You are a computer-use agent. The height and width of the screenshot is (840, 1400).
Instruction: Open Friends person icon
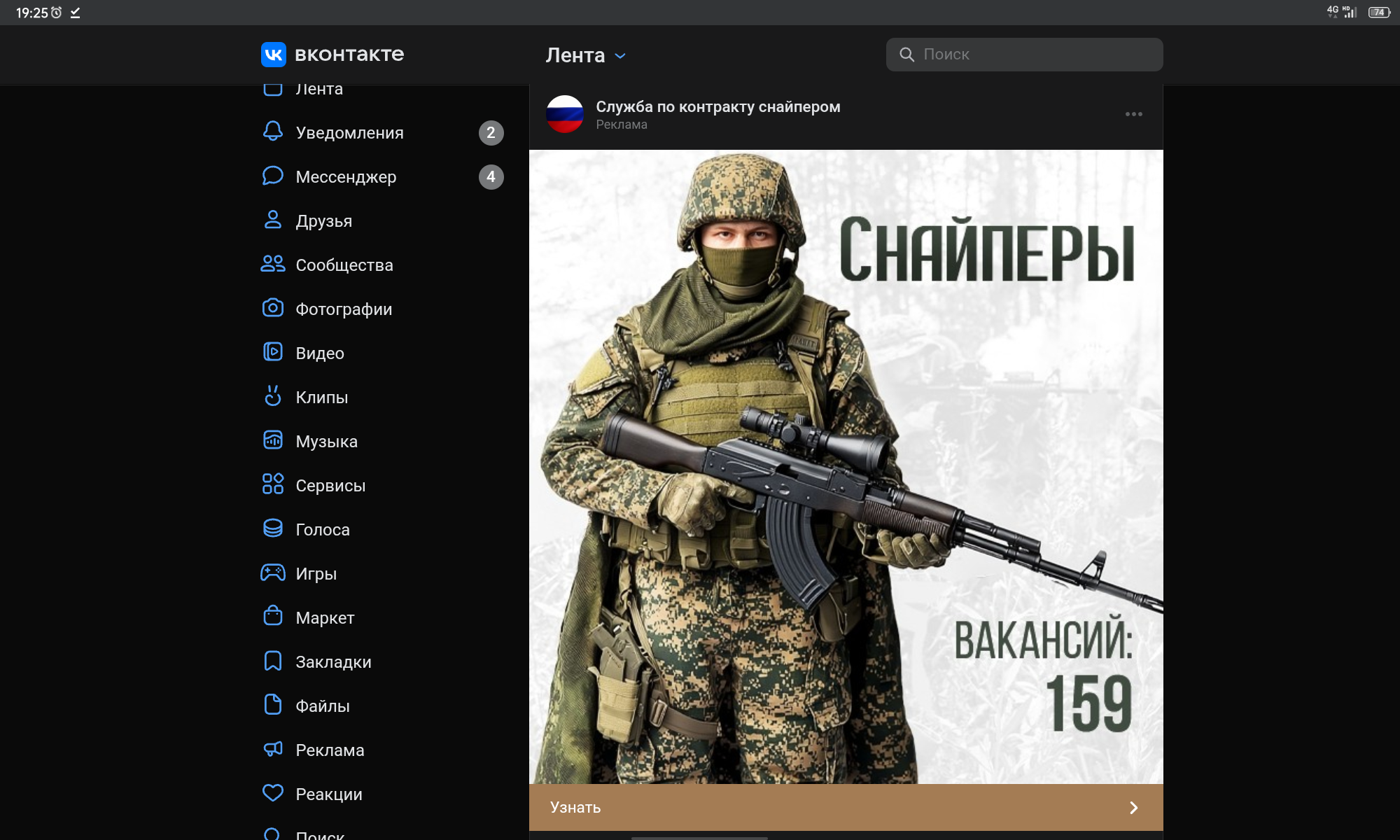[x=273, y=220]
